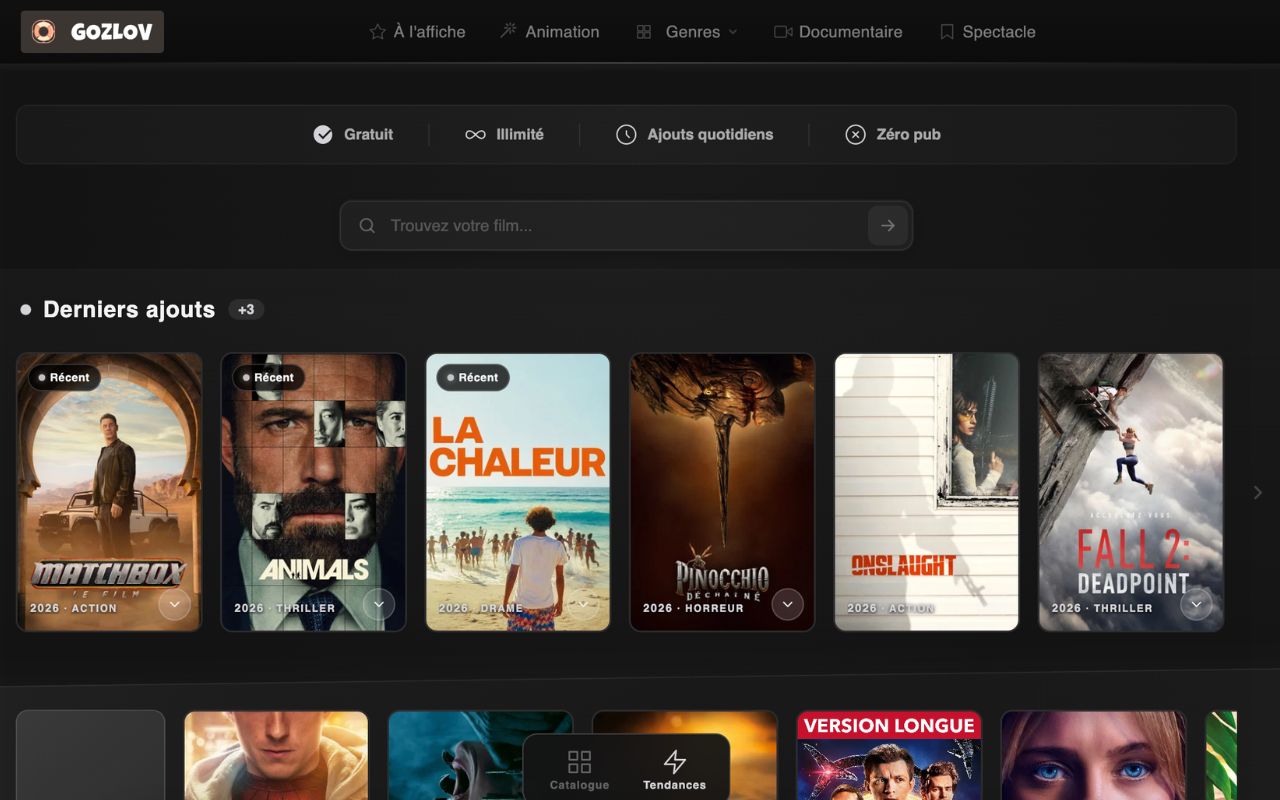Expand the chevron on La Chaleur card

583,604
